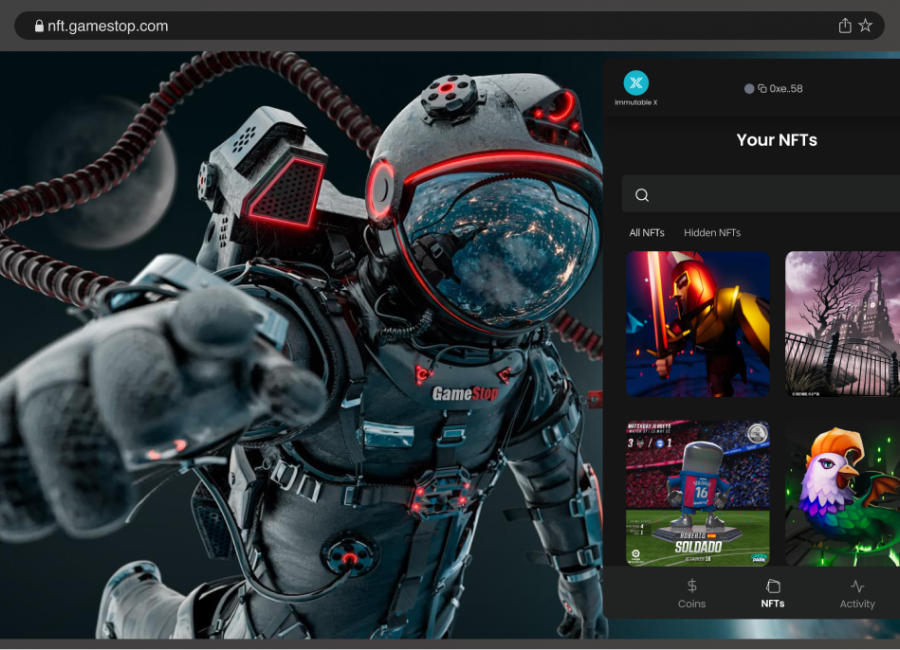Click the padlock icon in address bar
Screen dimensions: 900x650
coord(39,26)
